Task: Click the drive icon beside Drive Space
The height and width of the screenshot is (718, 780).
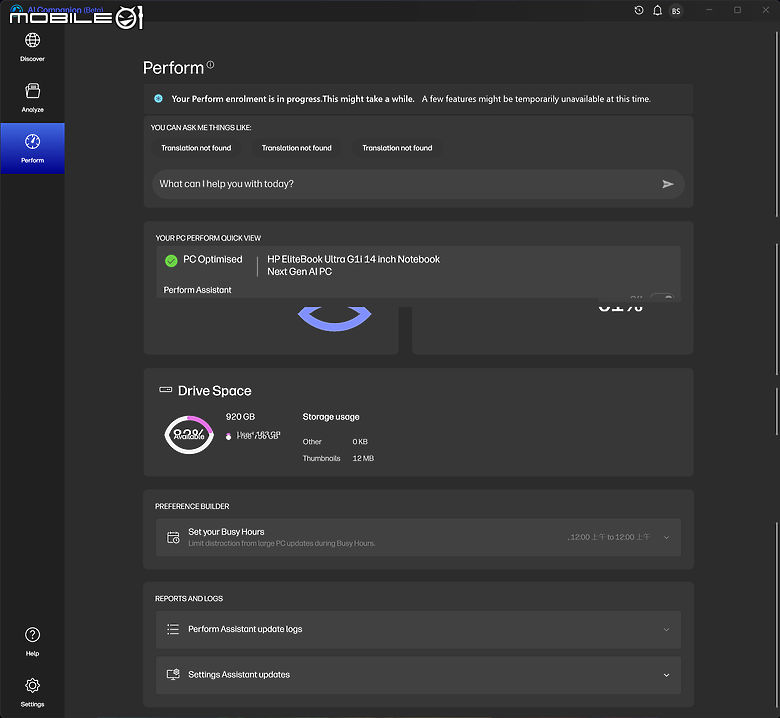Action: 166,390
